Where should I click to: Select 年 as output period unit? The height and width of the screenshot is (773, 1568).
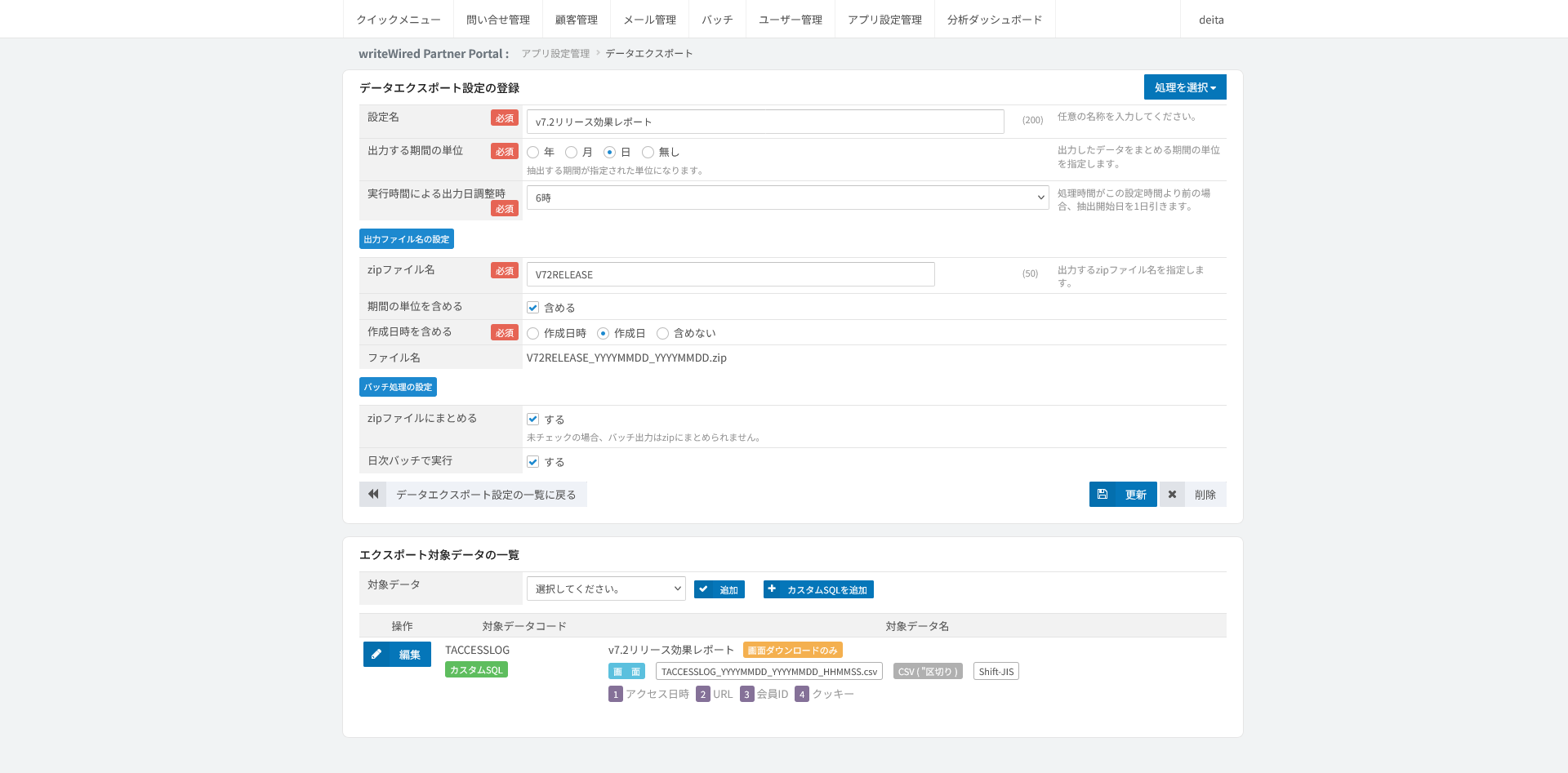pos(533,152)
